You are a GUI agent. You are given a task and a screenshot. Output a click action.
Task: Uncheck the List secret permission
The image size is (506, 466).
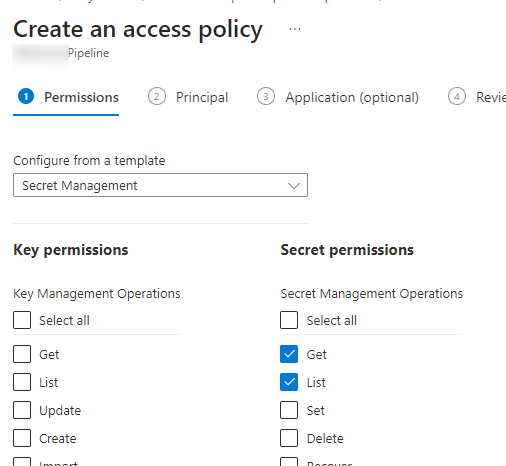tap(289, 382)
